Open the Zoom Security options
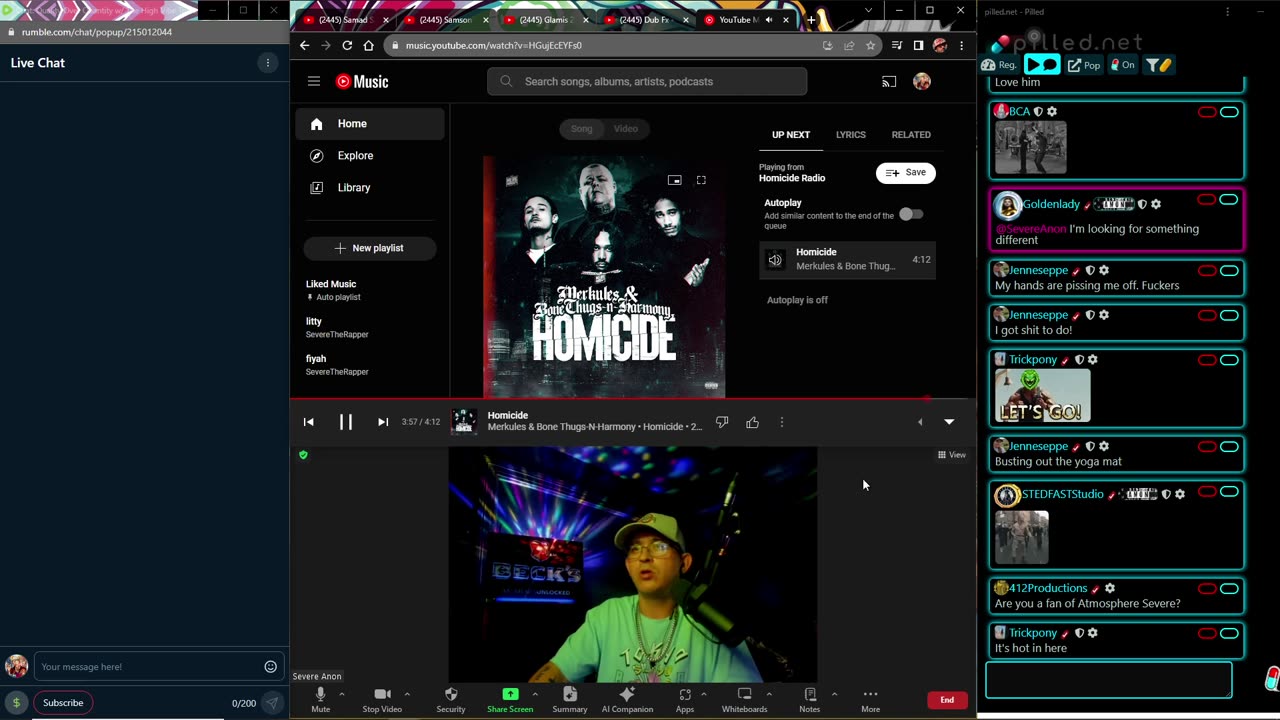 coord(451,699)
